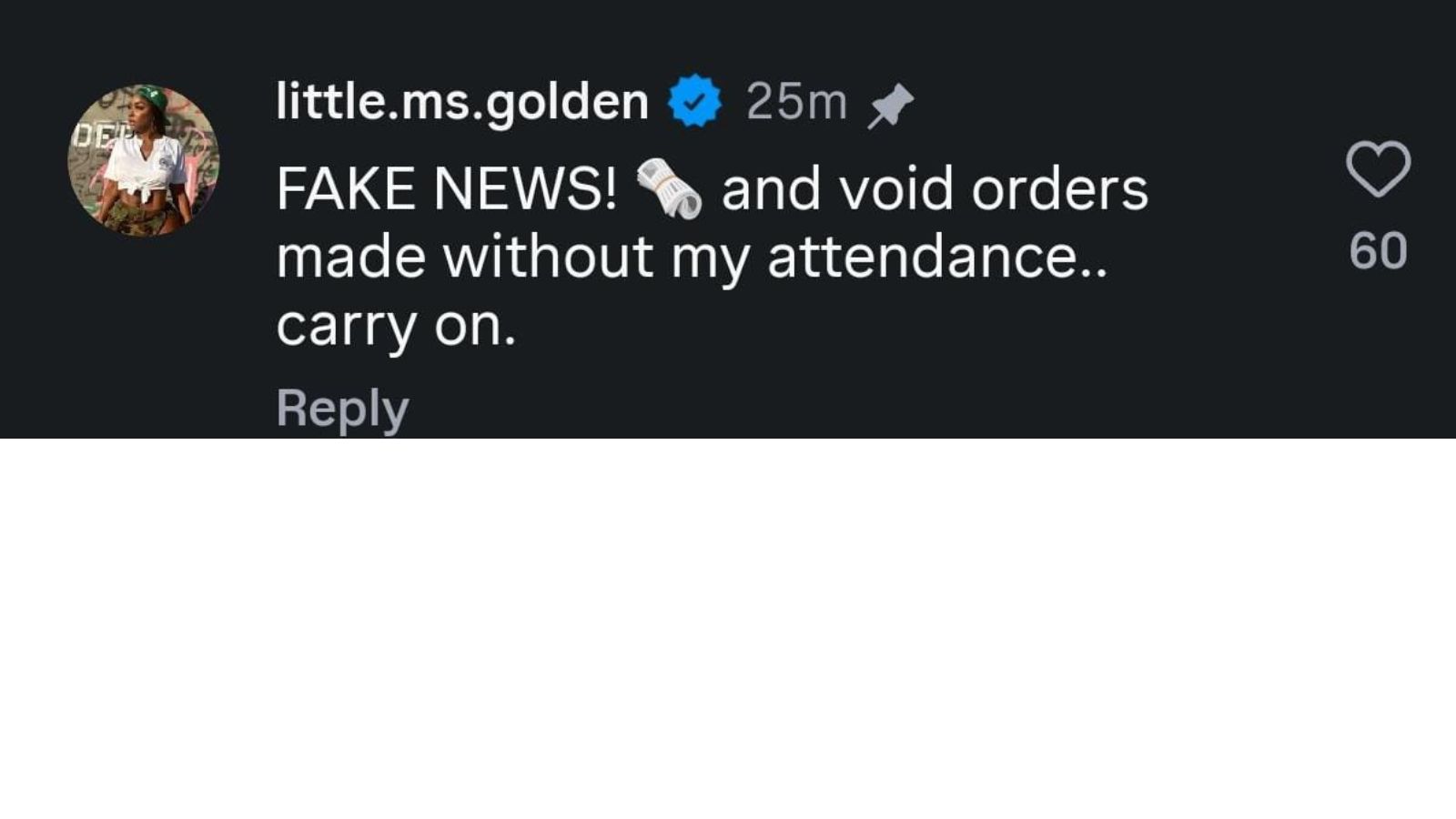
Task: Click the blank white area below comment
Action: [728, 628]
